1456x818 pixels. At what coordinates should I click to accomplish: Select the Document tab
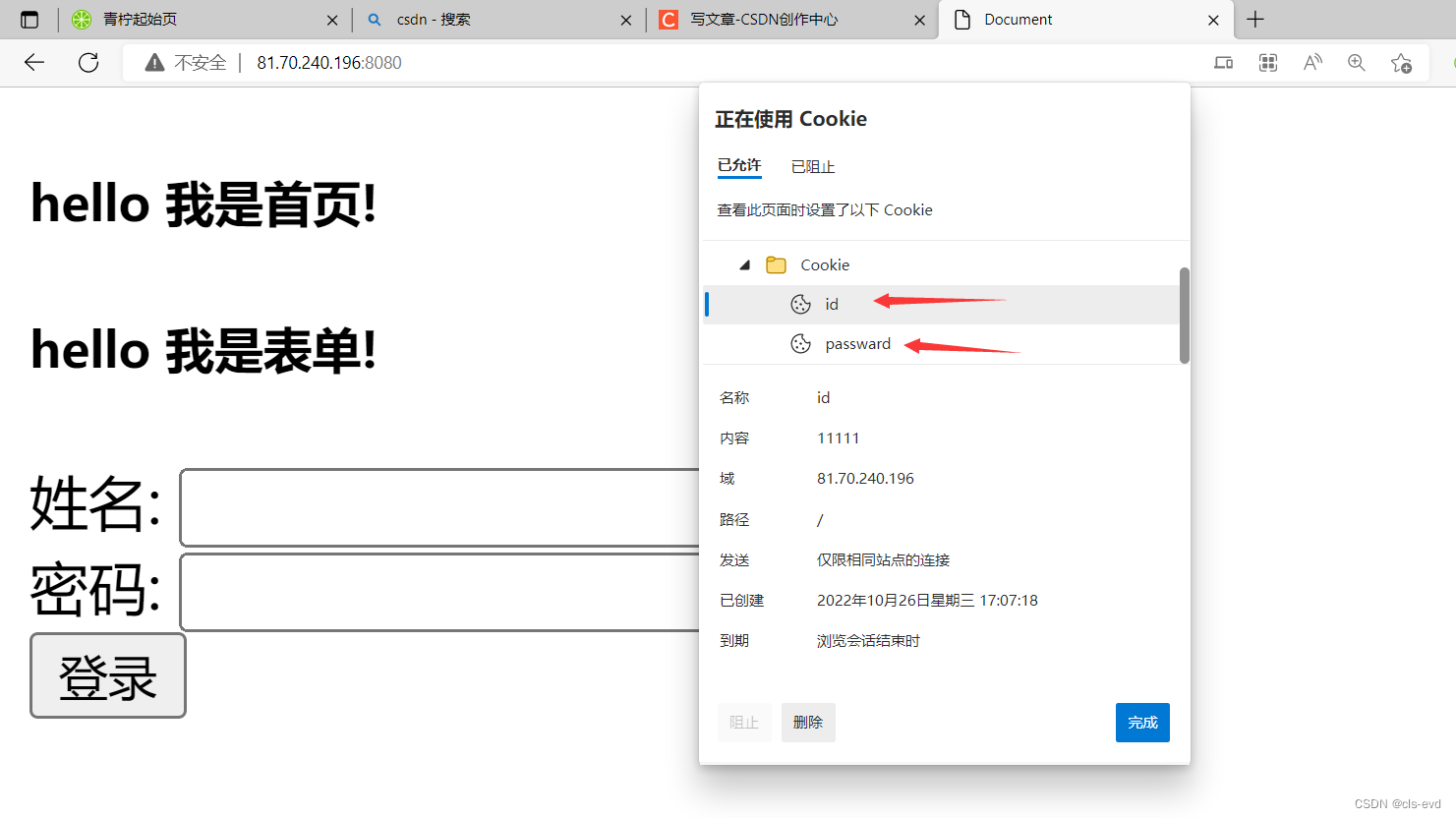pyautogui.click(x=1085, y=20)
